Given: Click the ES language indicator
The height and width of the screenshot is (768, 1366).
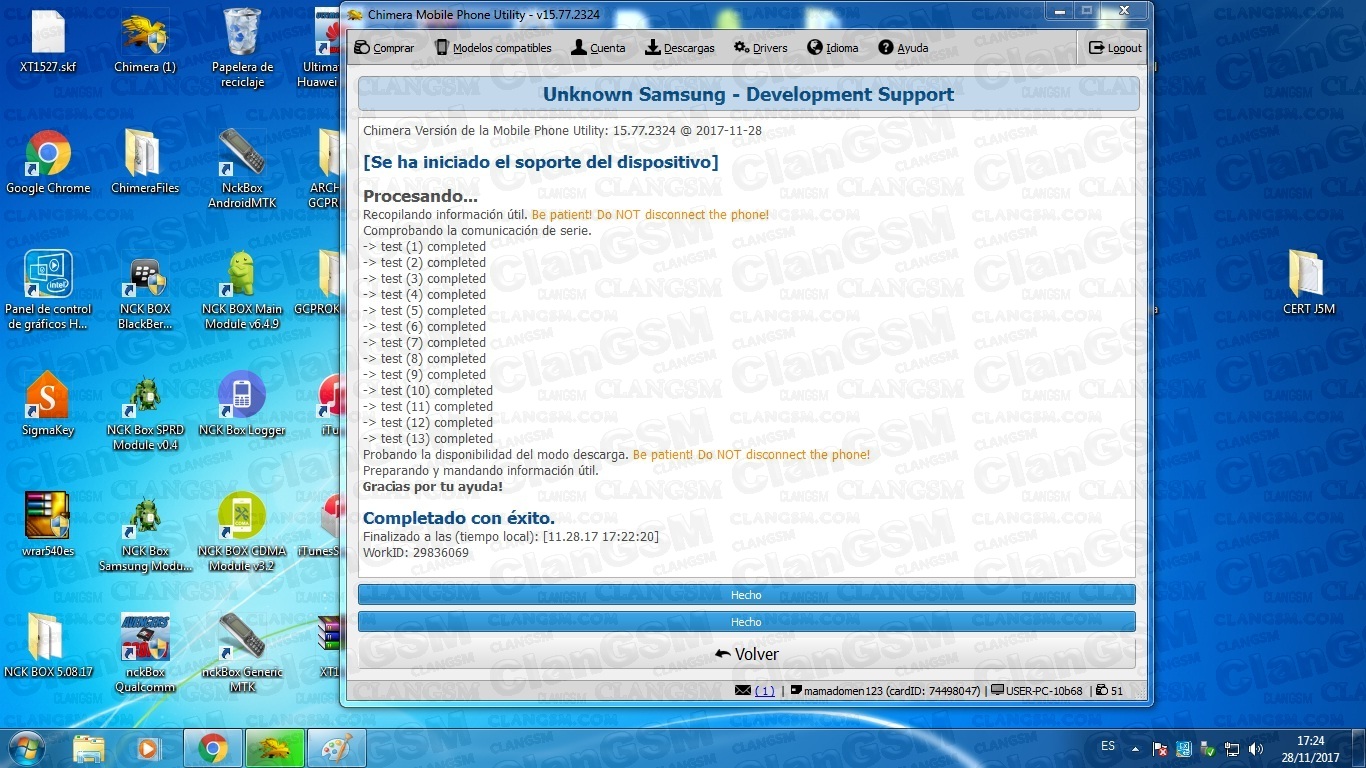Looking at the screenshot, I should click(1108, 746).
